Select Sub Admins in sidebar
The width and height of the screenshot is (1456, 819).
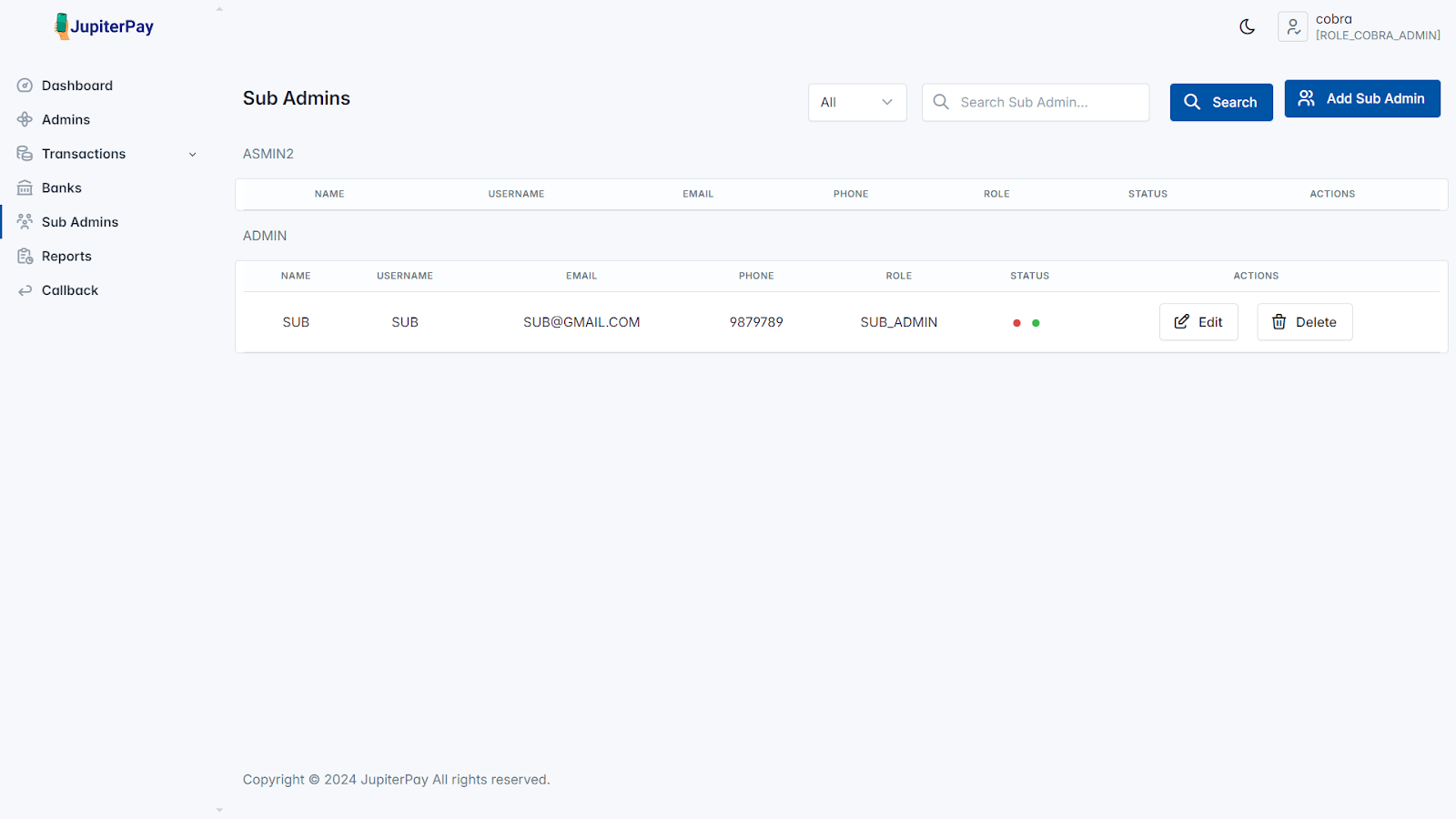80,222
